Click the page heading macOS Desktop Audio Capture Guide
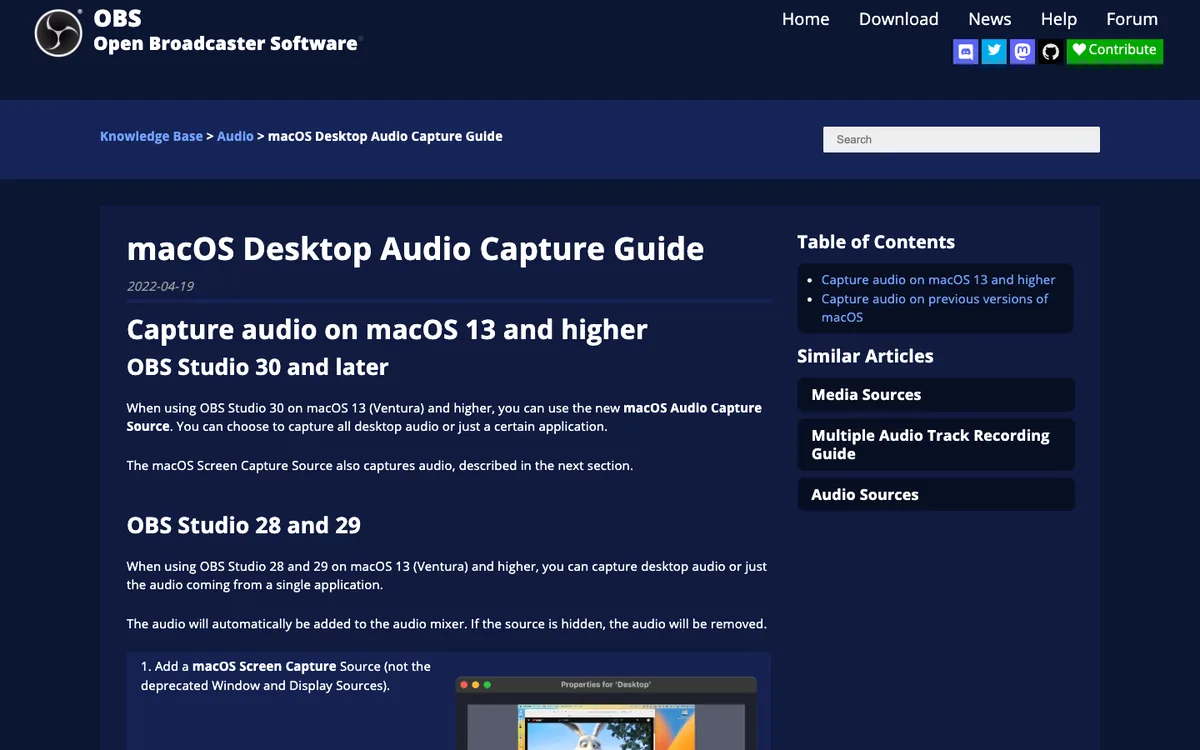Screen dimensions: 1200x750 pyautogui.click(x=415, y=248)
